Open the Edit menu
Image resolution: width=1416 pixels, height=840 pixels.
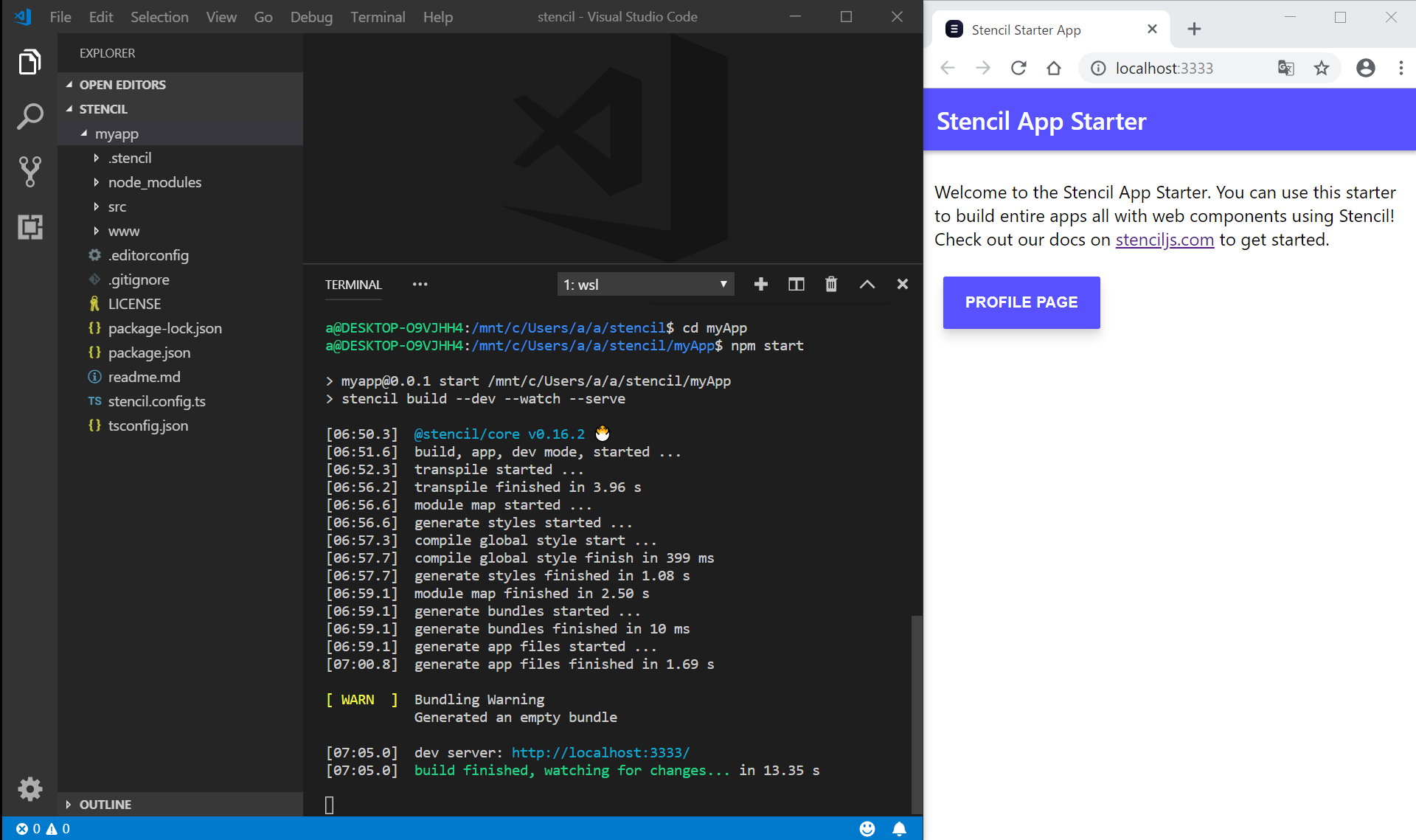click(x=101, y=16)
